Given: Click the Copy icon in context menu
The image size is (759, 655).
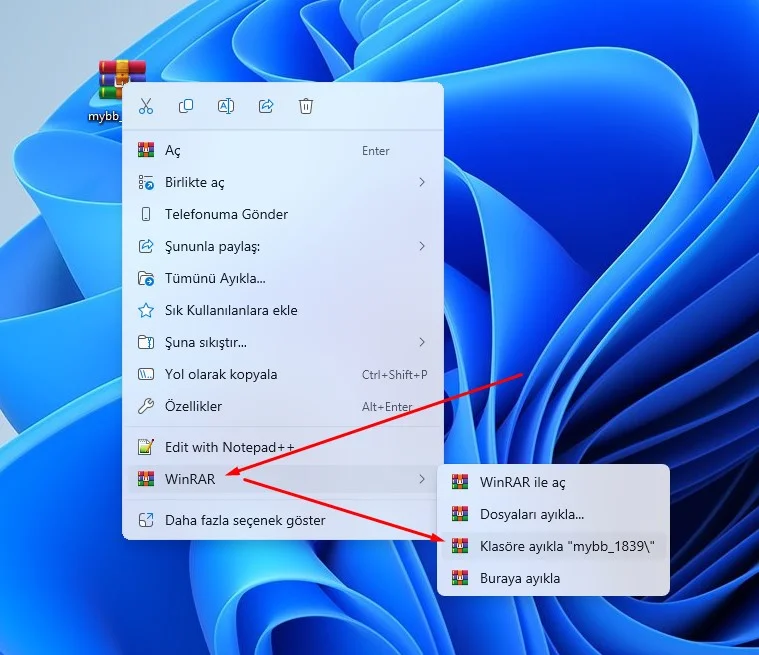Looking at the screenshot, I should pyautogui.click(x=186, y=106).
